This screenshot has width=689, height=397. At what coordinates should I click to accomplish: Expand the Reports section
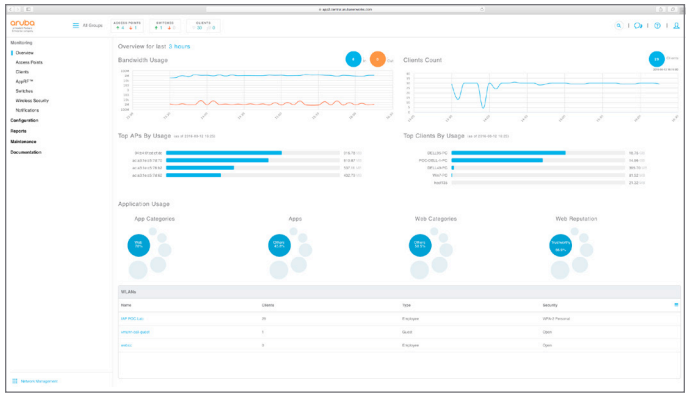18,131
